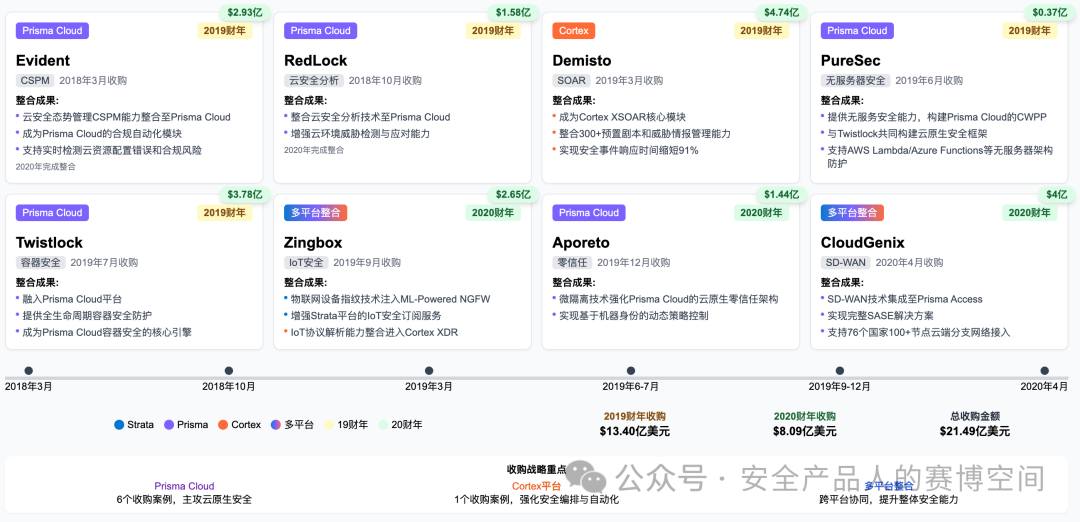
Task: Click the 2020财年 tag on CloudGenix card
Action: click(x=1030, y=213)
